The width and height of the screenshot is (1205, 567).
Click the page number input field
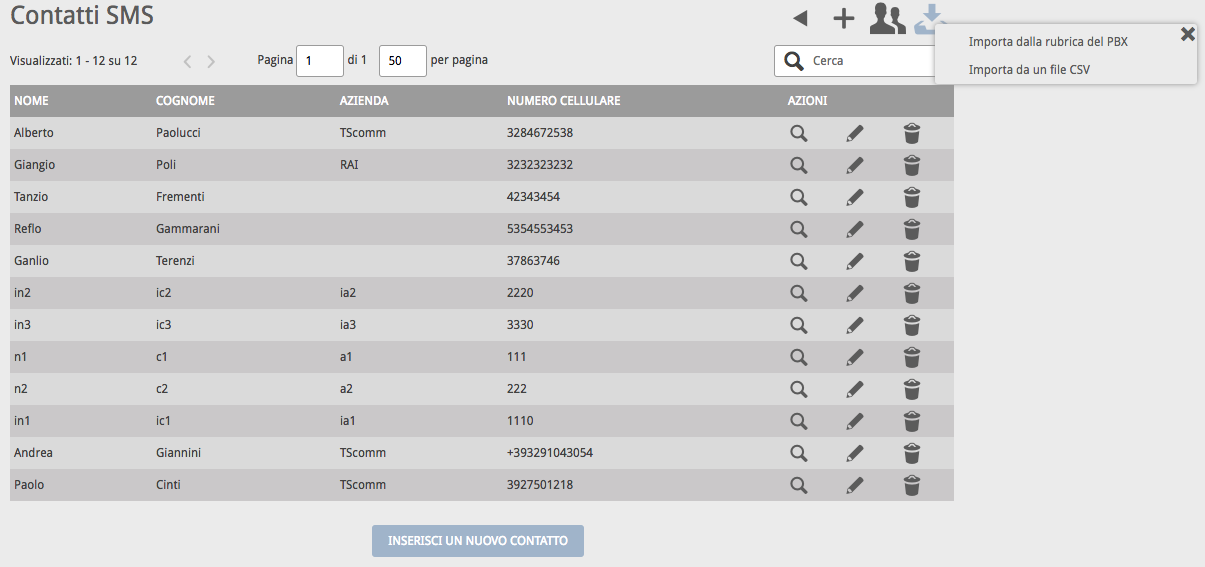pos(320,61)
